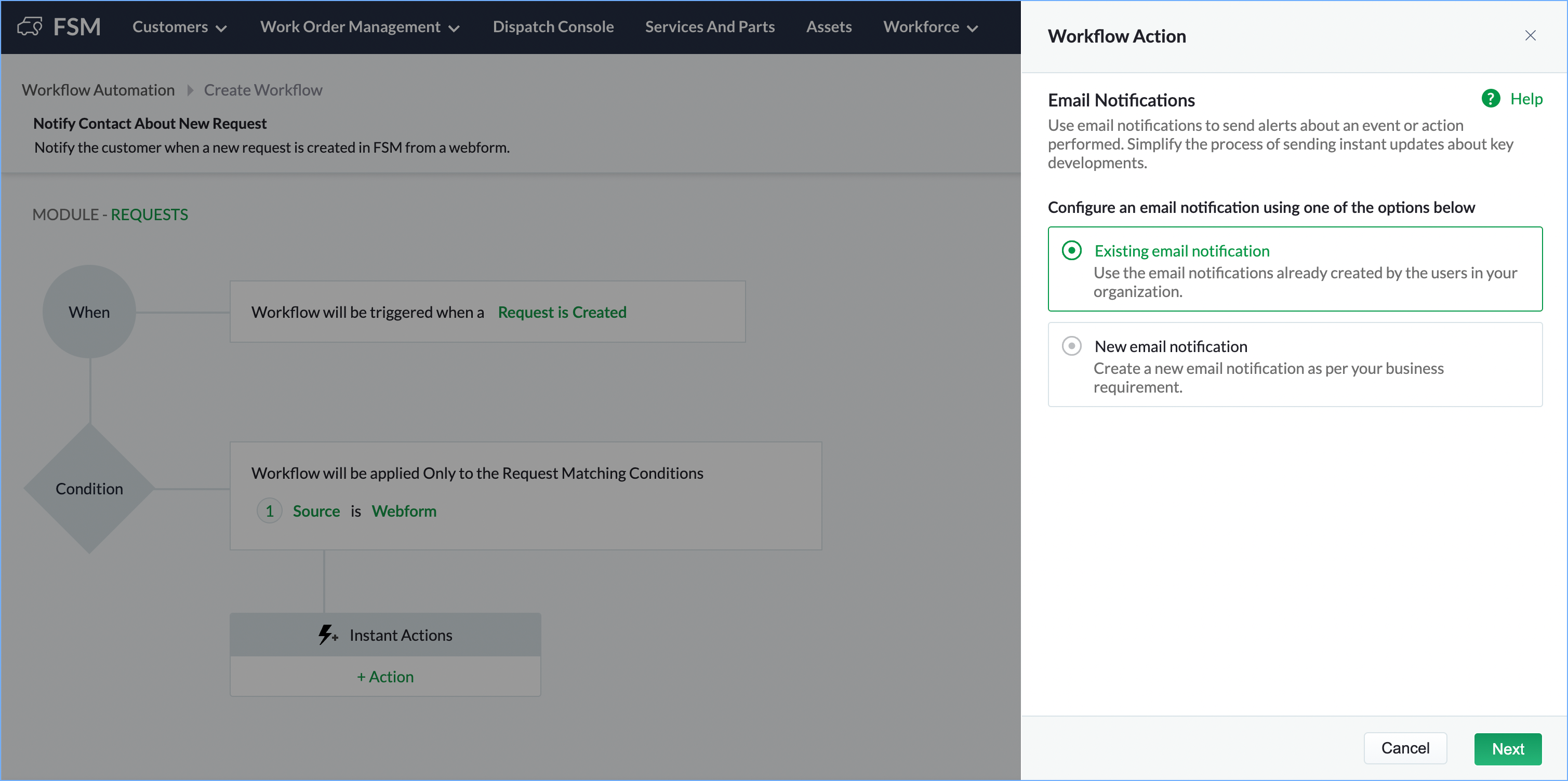Click the Request is Created trigger link

[x=562, y=312]
